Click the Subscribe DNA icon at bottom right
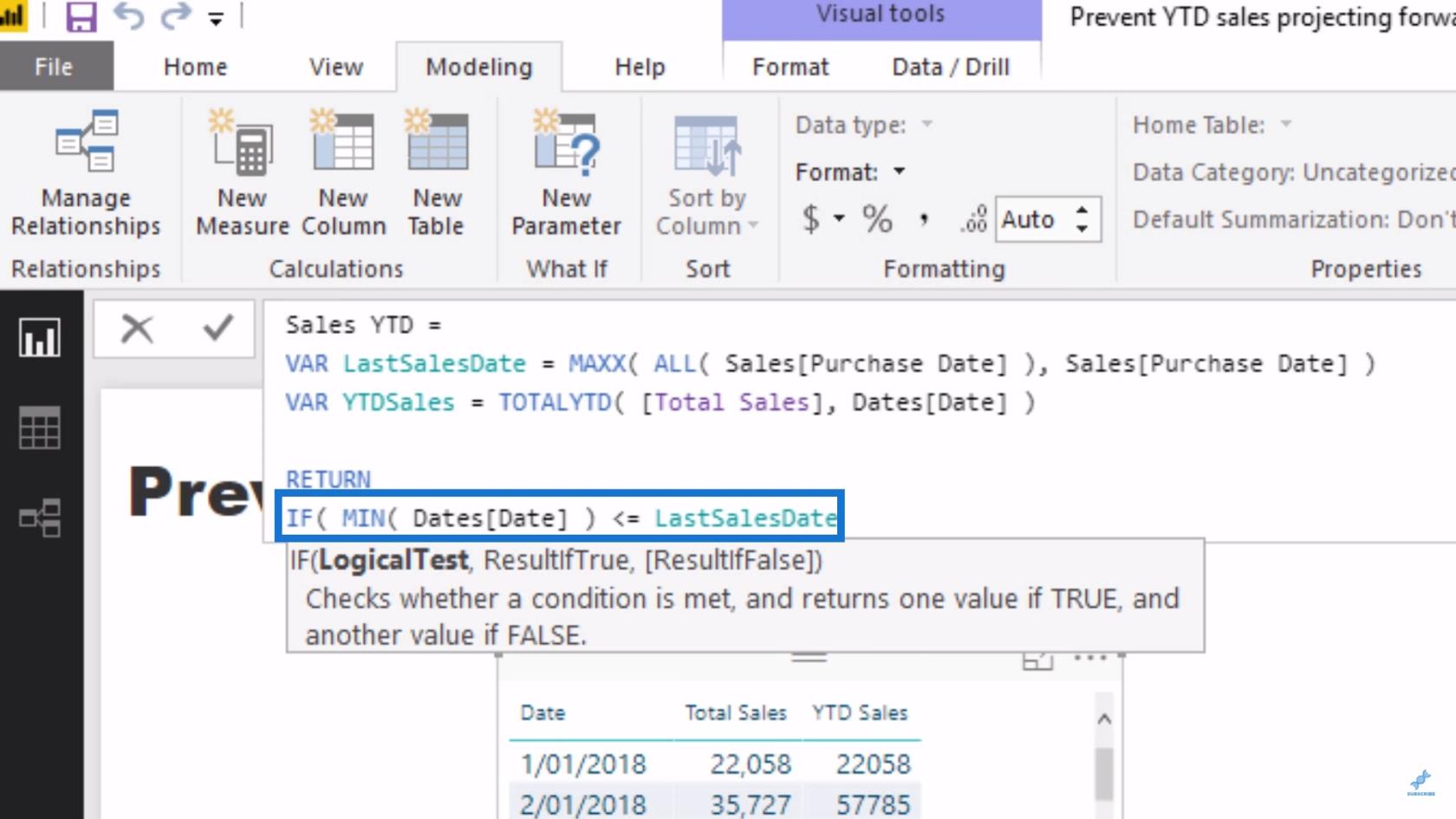The height and width of the screenshot is (819, 1456). [x=1420, y=783]
